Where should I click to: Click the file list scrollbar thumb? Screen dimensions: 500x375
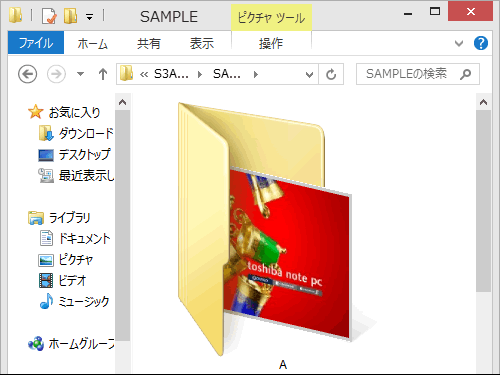pos(483,201)
